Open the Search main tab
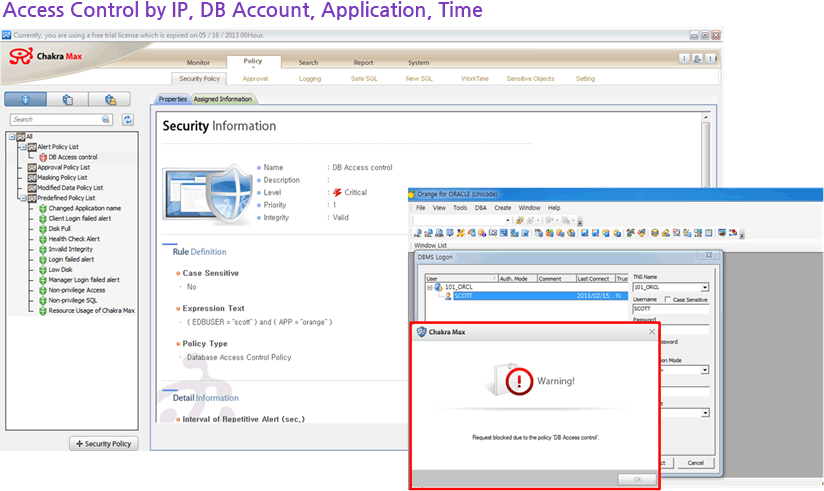This screenshot has width=824, height=491. tap(308, 63)
